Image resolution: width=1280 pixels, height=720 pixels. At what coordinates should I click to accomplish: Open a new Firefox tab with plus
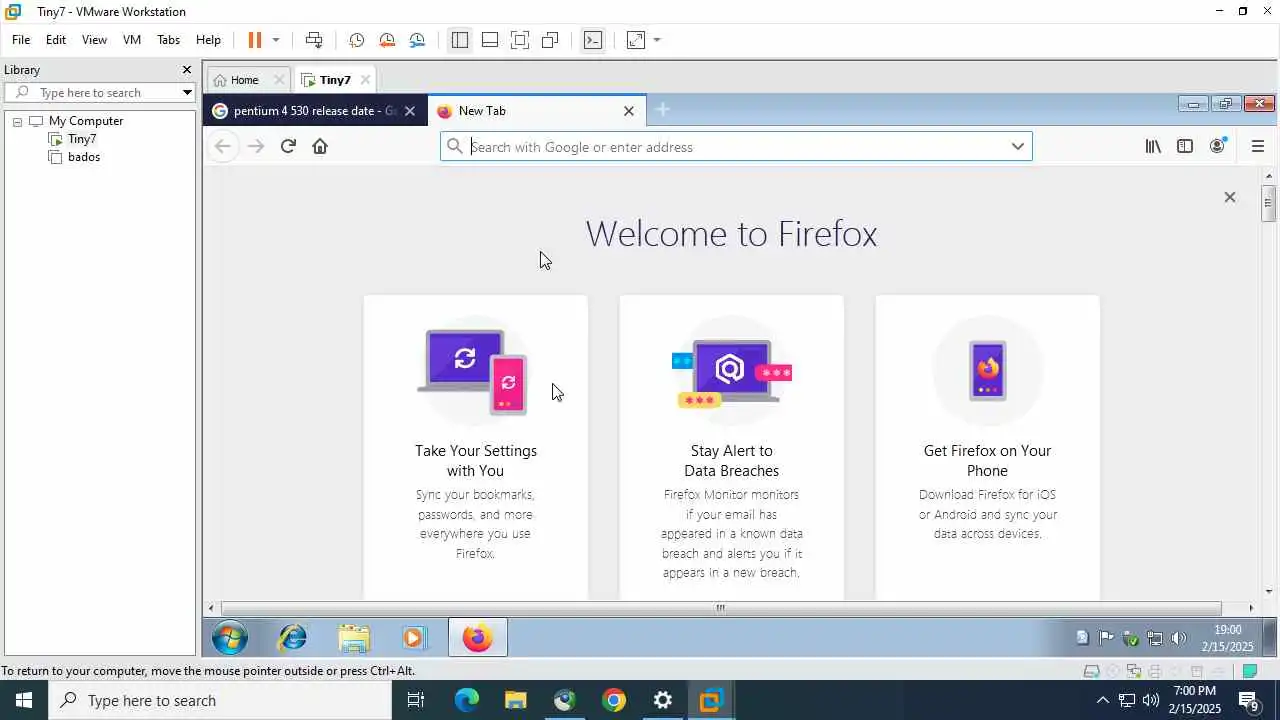click(662, 110)
